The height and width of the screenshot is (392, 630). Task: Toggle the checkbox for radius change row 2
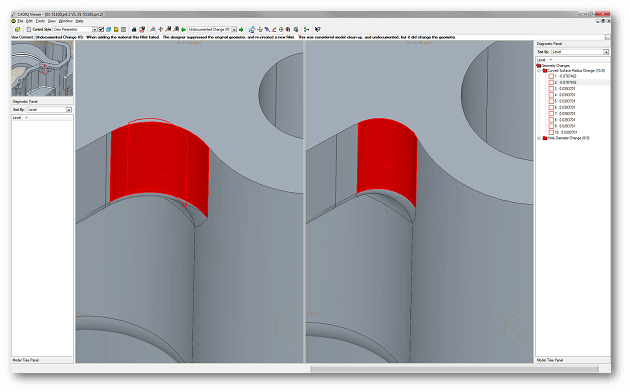(x=551, y=82)
